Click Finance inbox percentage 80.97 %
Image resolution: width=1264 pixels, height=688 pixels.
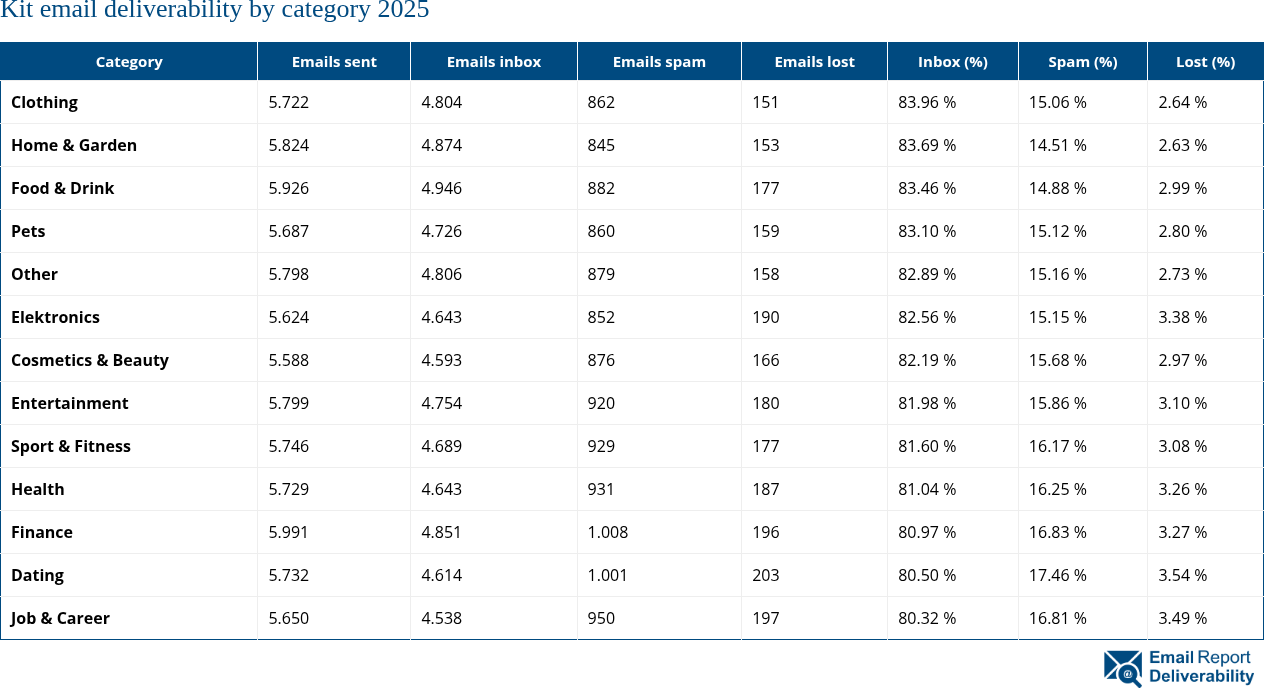coord(927,532)
